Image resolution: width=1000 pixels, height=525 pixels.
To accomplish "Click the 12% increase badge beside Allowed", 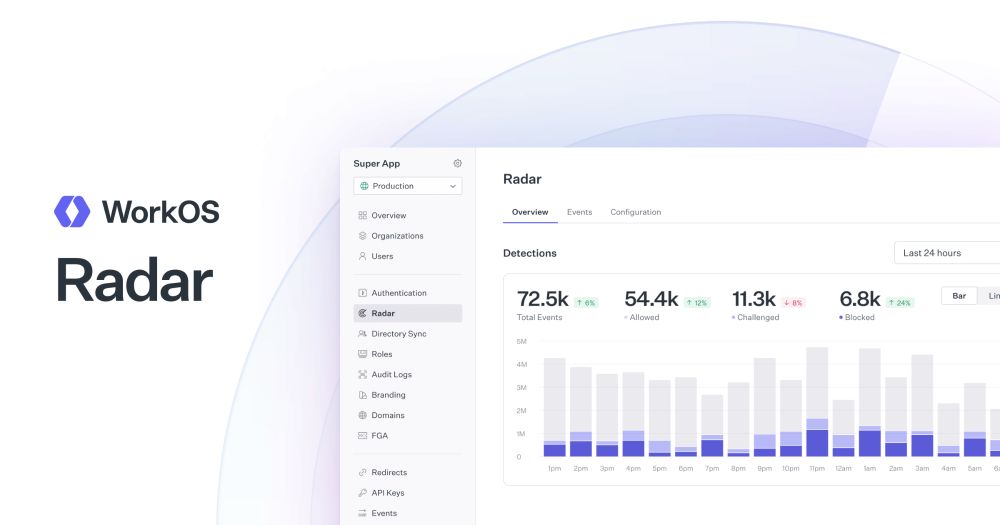I will tap(696, 303).
